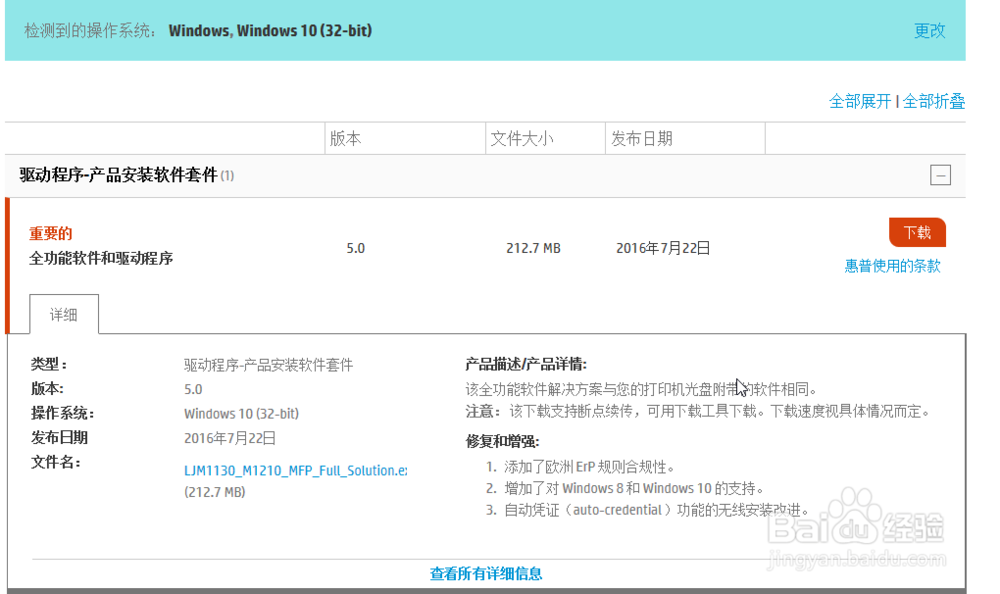Click the 类型 value 驱动程序-产品安装软件套件 in details
Screen dimensions: 1000x594
coord(268,365)
